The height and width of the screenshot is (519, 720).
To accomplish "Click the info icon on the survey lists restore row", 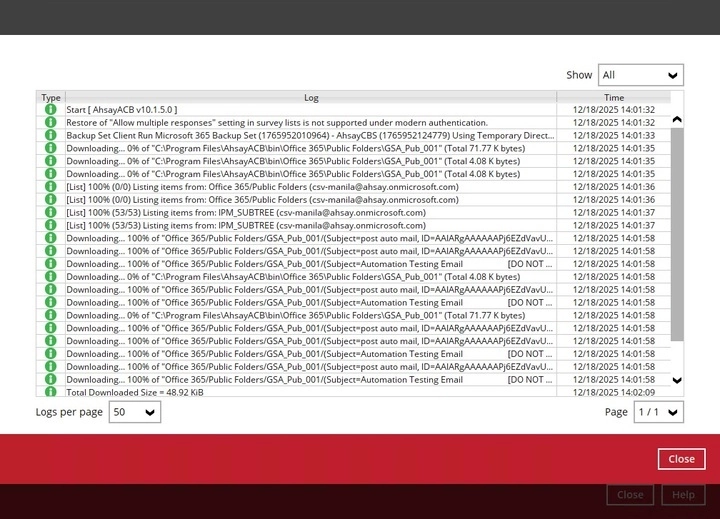I will click(x=51, y=122).
